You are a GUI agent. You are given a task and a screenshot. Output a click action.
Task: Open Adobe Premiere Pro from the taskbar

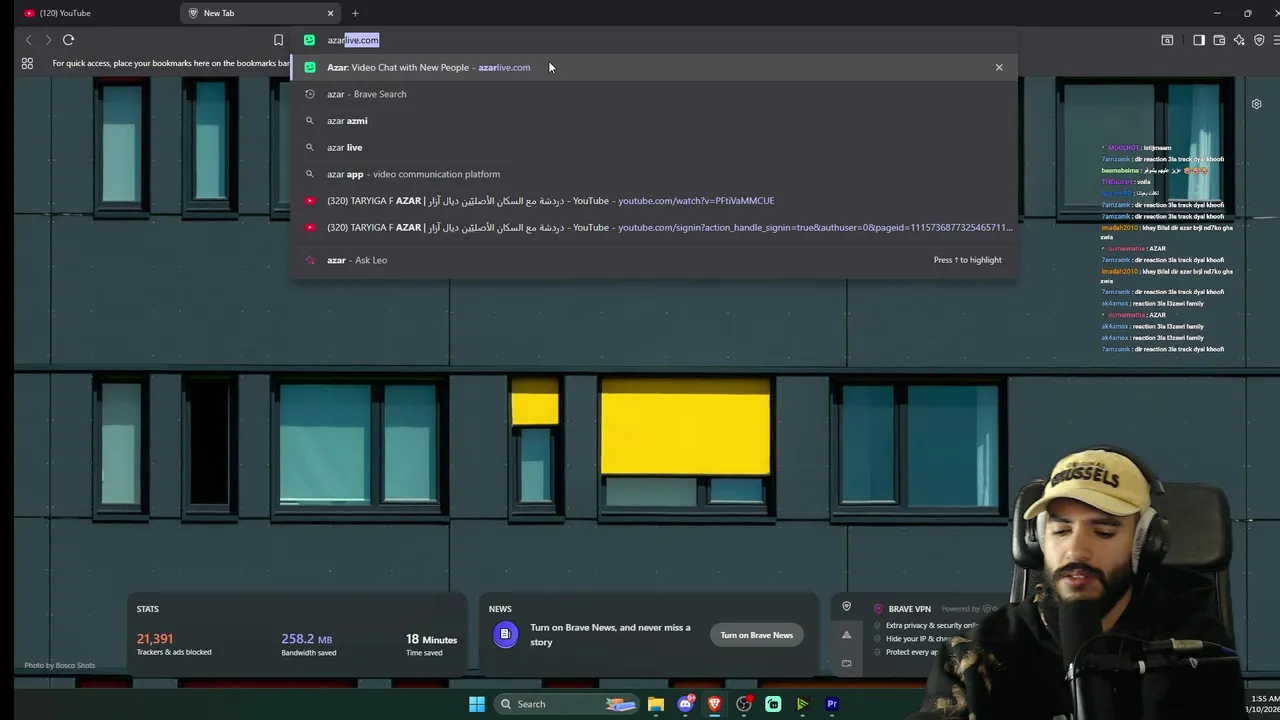(x=832, y=704)
